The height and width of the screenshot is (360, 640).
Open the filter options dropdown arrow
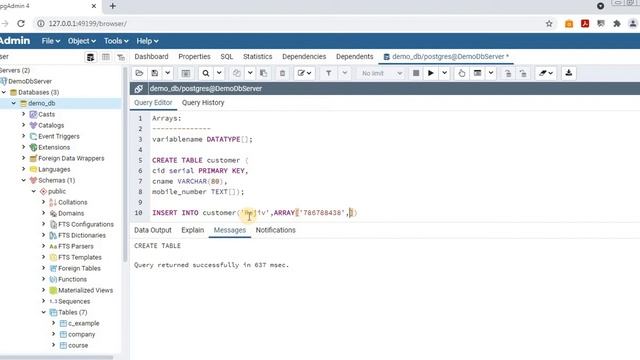point(344,73)
